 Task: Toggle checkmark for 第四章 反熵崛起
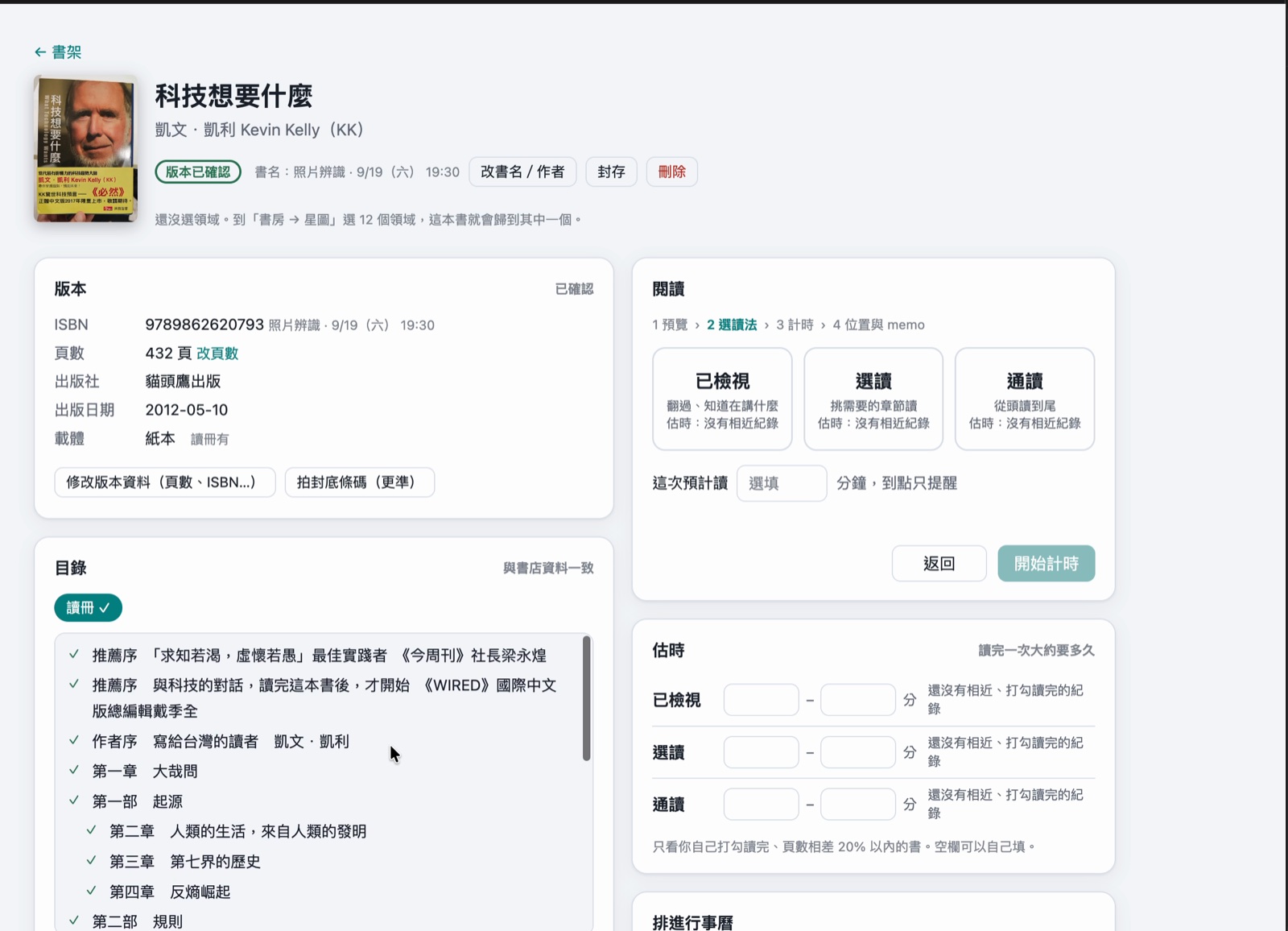[x=92, y=891]
